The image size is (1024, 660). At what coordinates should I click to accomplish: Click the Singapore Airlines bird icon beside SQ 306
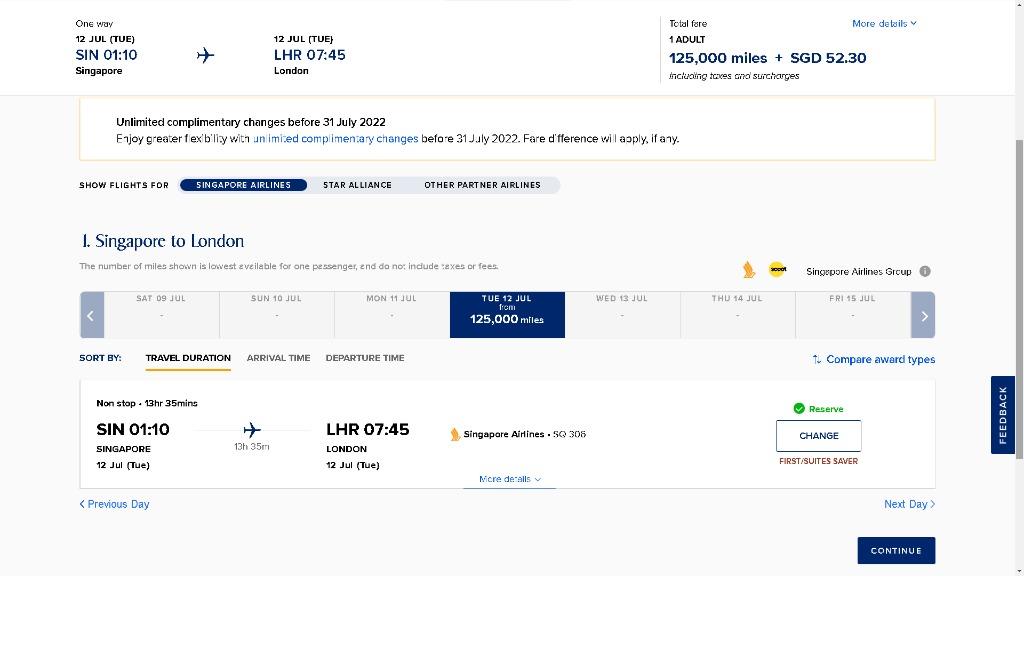(x=456, y=434)
